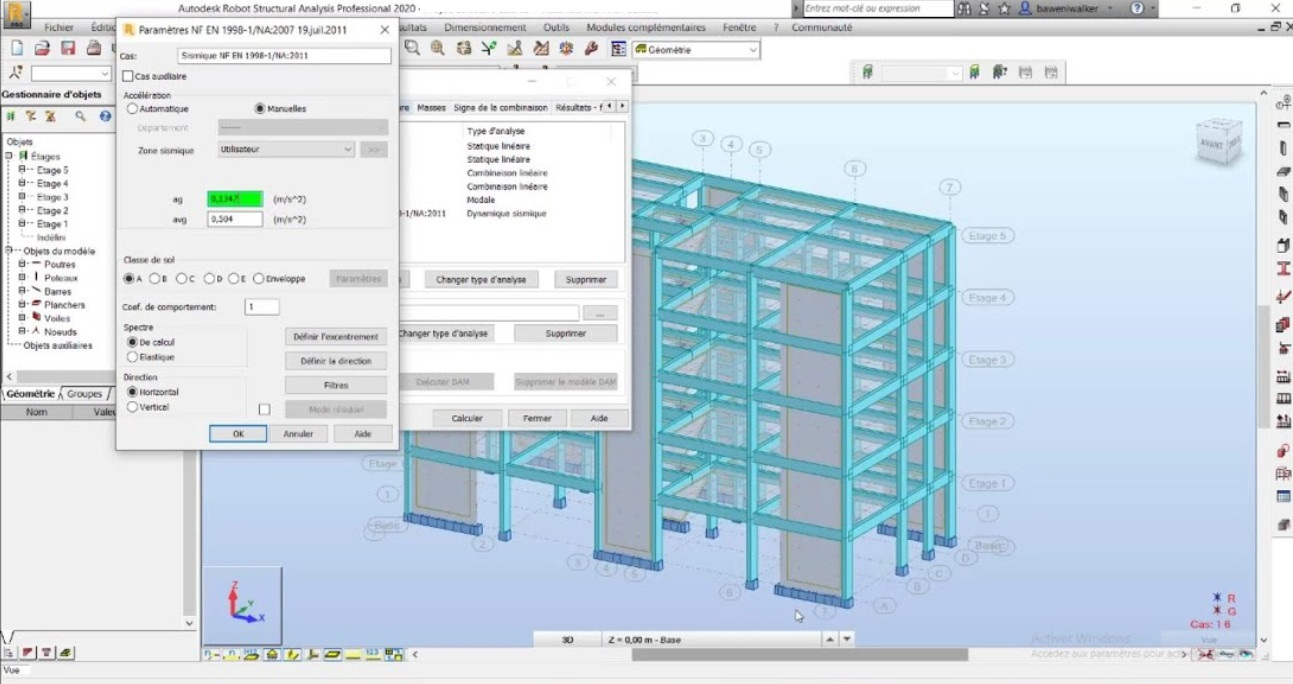The image size is (1293, 684).
Task: Expand the Planchers tree node
Action: coord(22,305)
